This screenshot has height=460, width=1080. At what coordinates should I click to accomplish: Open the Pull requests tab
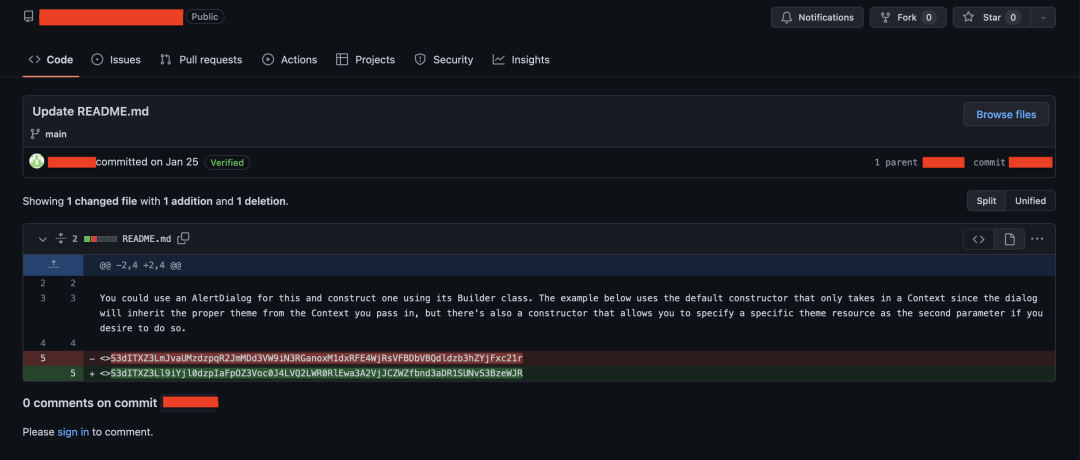point(201,60)
